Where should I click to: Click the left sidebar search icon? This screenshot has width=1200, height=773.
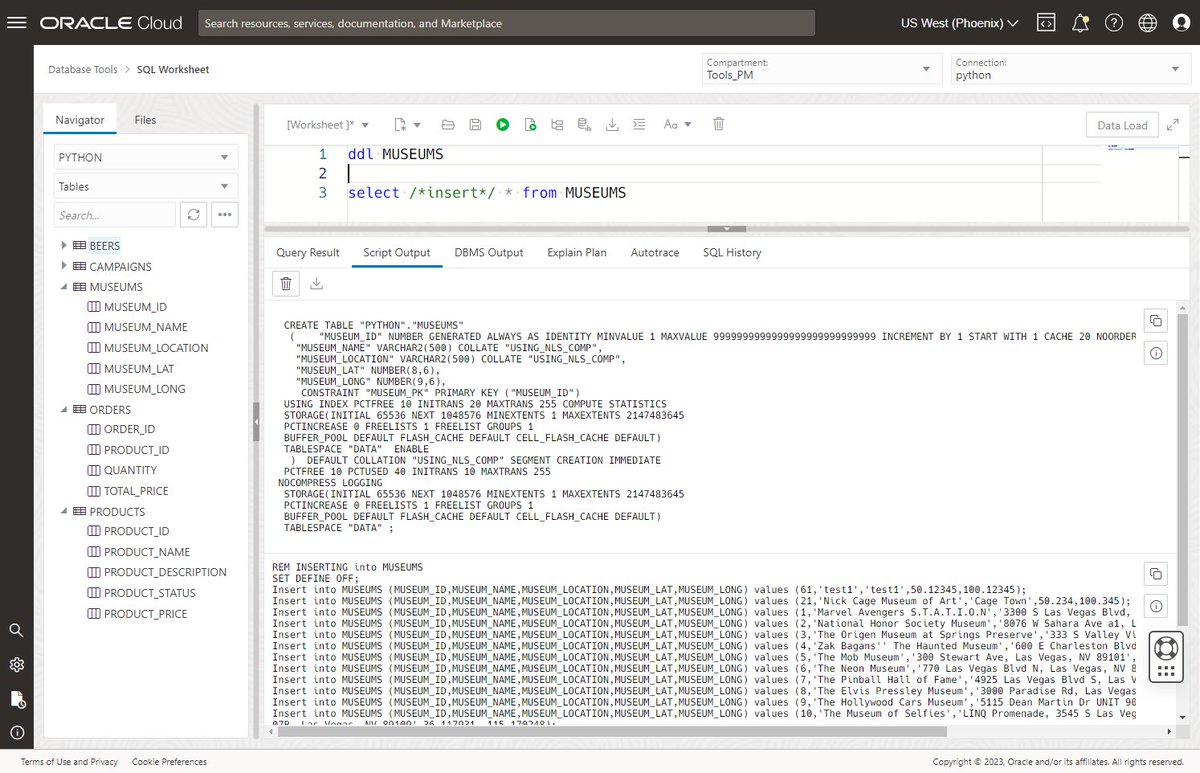tap(17, 630)
